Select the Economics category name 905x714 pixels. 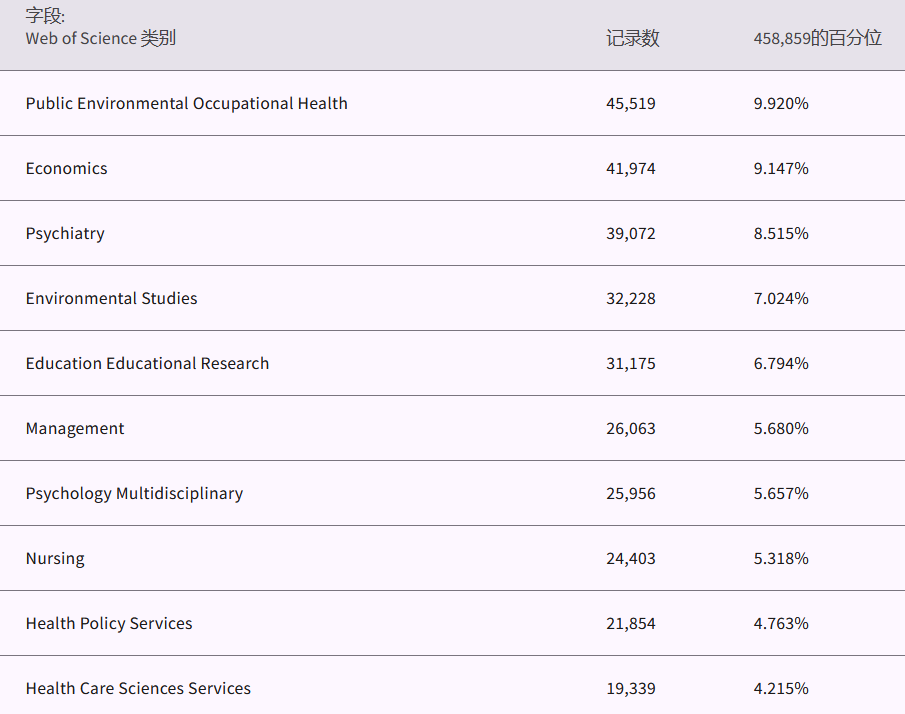pos(66,168)
